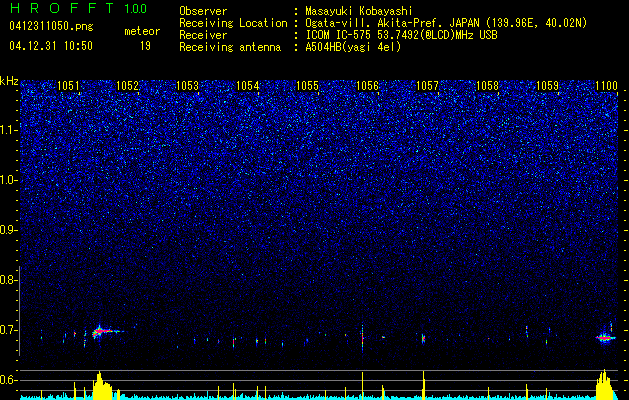629x400 pixels.
Task: Click the vertical echo streak under 1056
Action: (x=362, y=338)
